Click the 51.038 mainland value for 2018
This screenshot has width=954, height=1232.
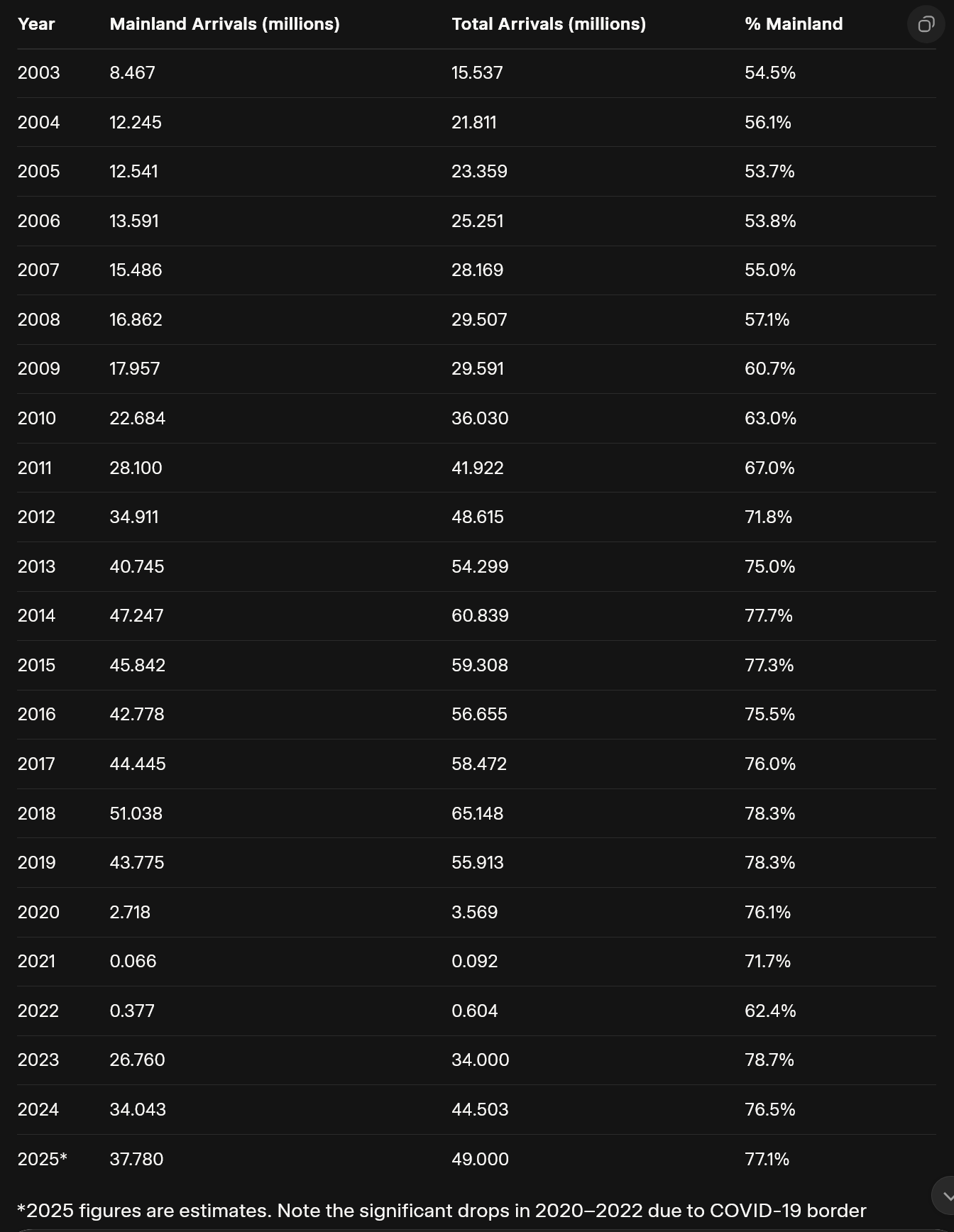coord(136,813)
